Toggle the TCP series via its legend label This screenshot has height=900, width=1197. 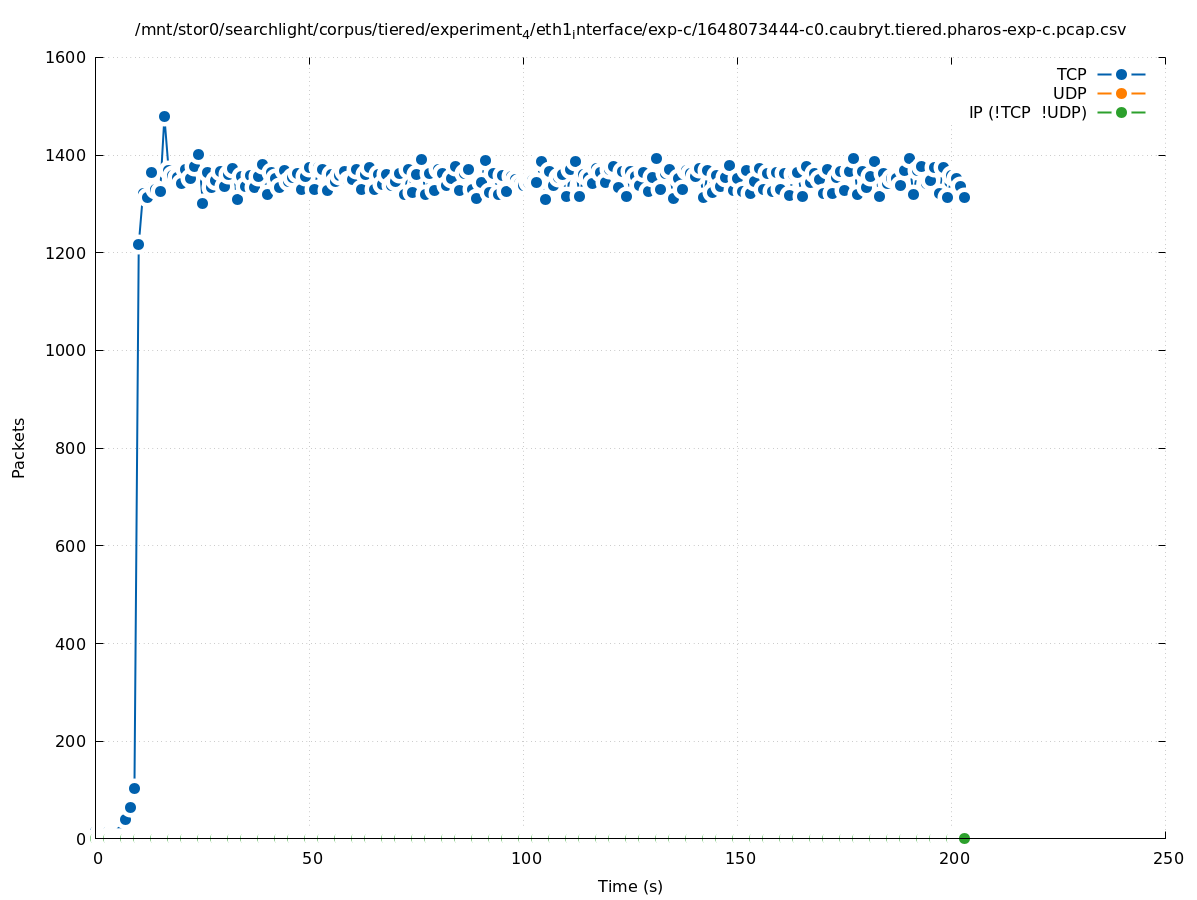pyautogui.click(x=1071, y=74)
